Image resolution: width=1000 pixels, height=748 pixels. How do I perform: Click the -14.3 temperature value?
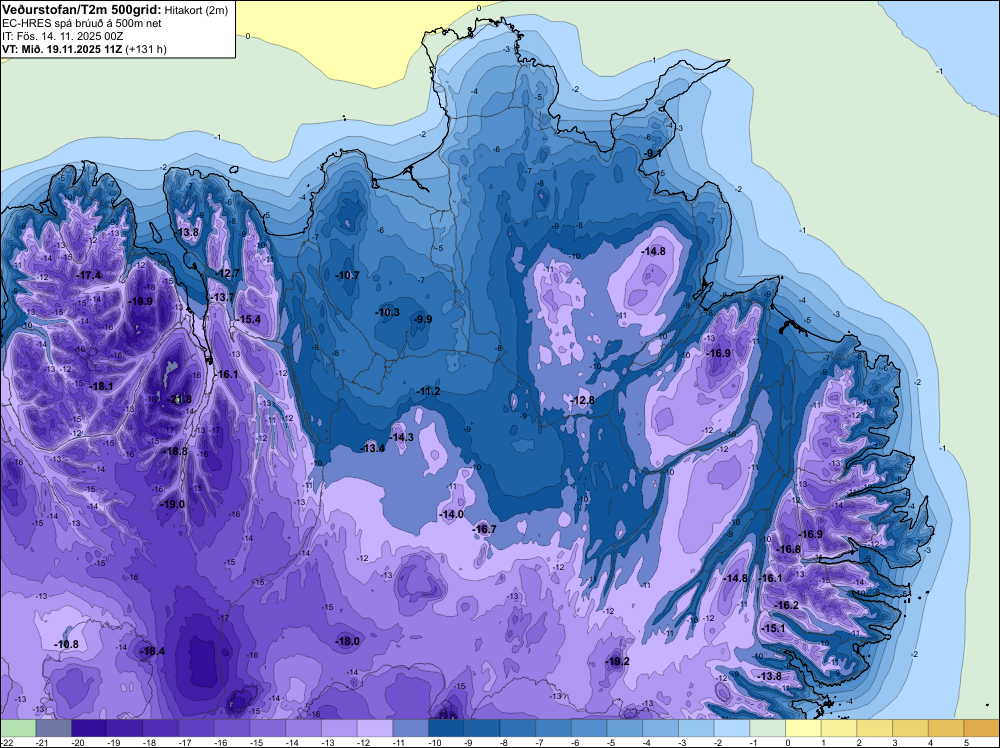(402, 437)
